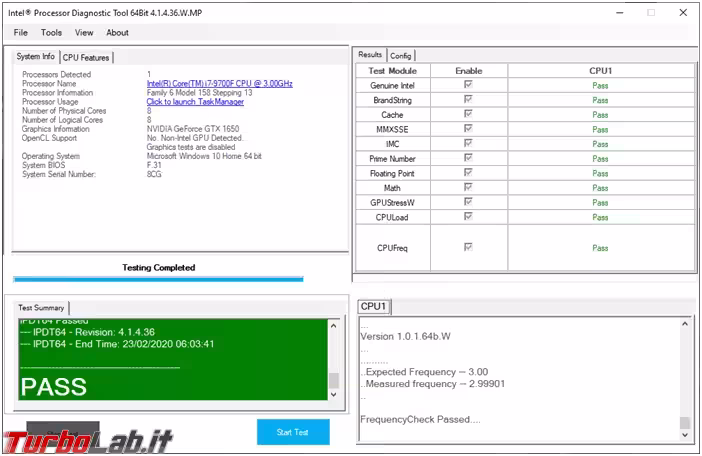The image size is (702, 456).
Task: Close the Intel Processor Diagnostic Tool window
Action: coord(683,13)
